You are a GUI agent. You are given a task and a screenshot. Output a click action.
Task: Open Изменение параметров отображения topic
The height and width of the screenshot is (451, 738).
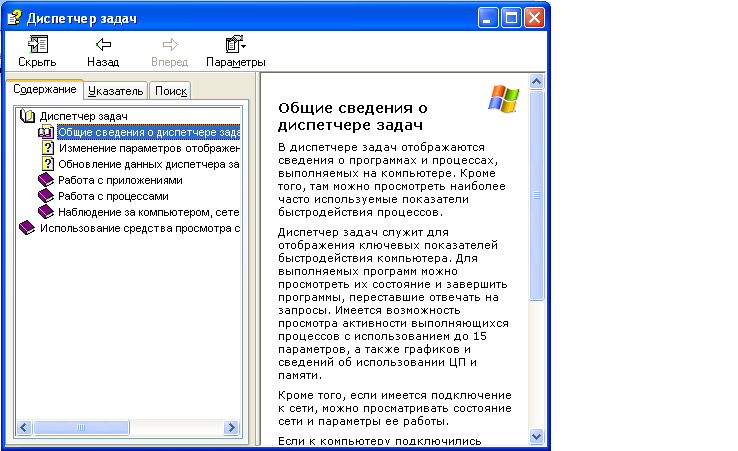tap(149, 148)
